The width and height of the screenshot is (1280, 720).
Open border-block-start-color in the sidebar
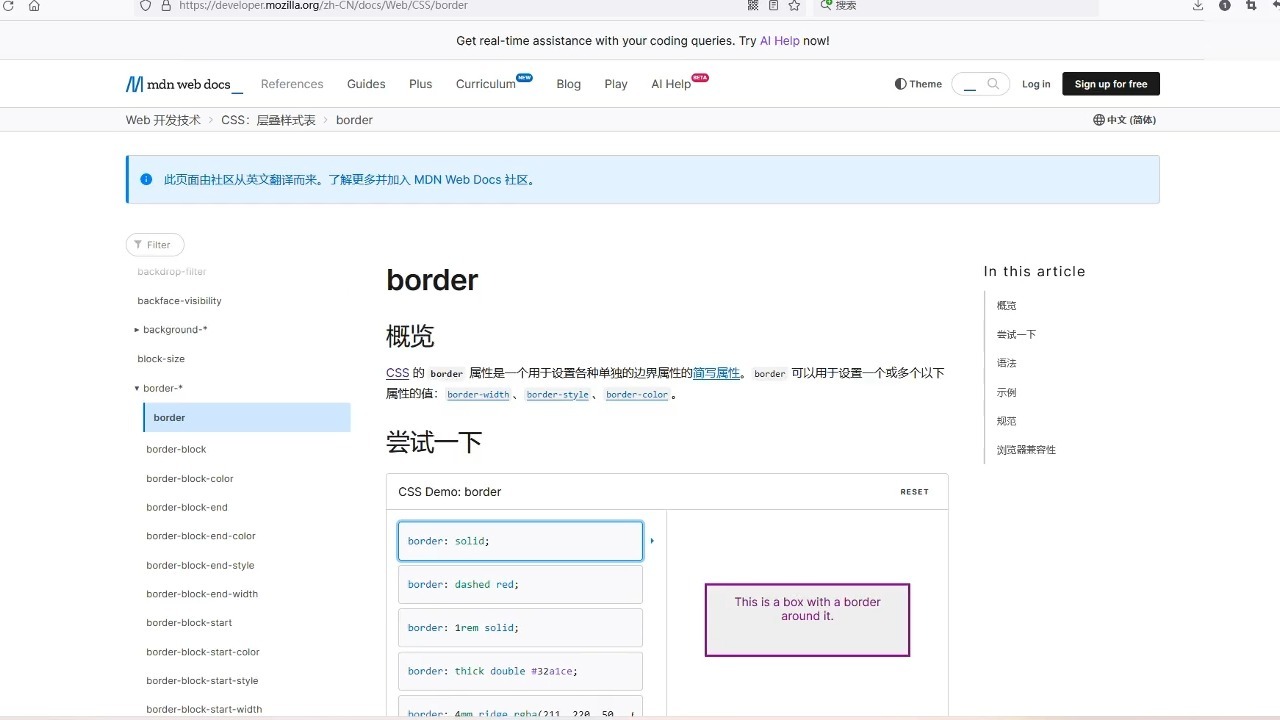(203, 652)
